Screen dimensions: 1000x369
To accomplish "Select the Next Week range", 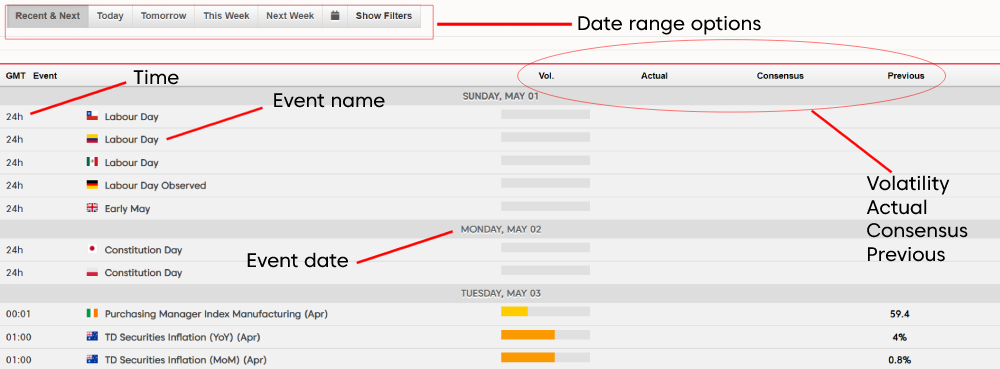I will click(x=290, y=16).
